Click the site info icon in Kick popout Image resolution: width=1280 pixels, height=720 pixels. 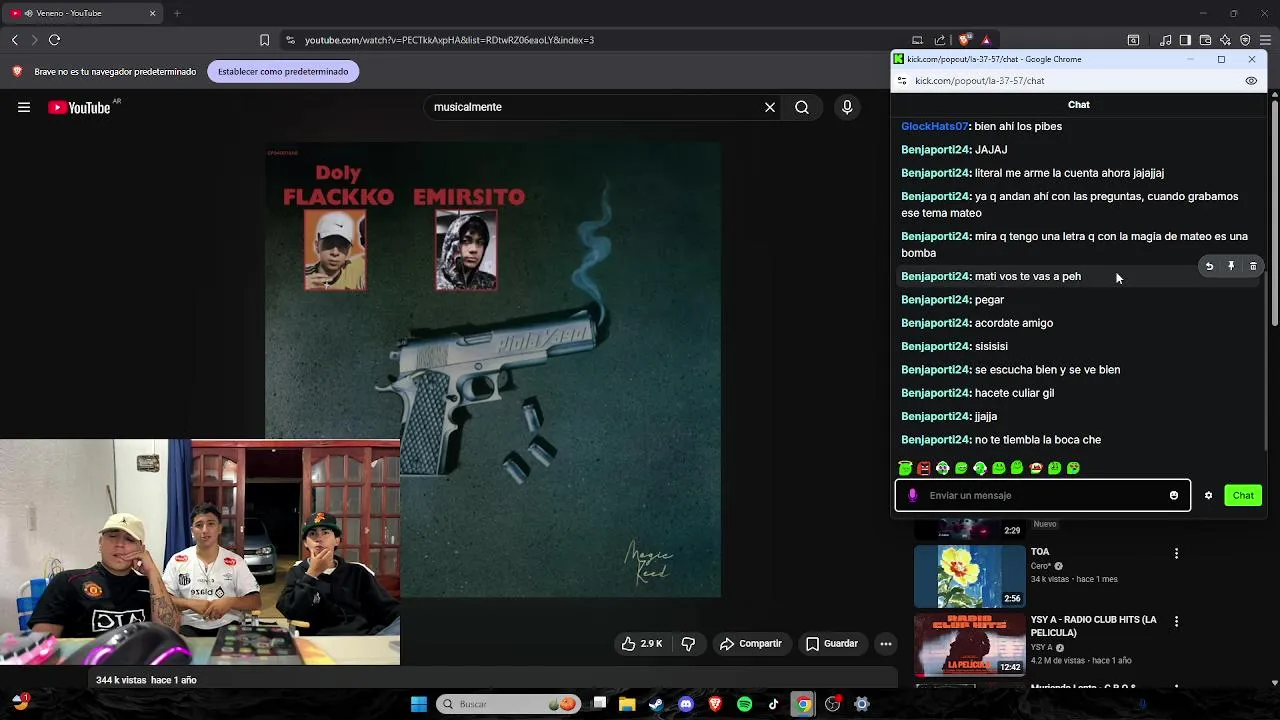pos(902,81)
